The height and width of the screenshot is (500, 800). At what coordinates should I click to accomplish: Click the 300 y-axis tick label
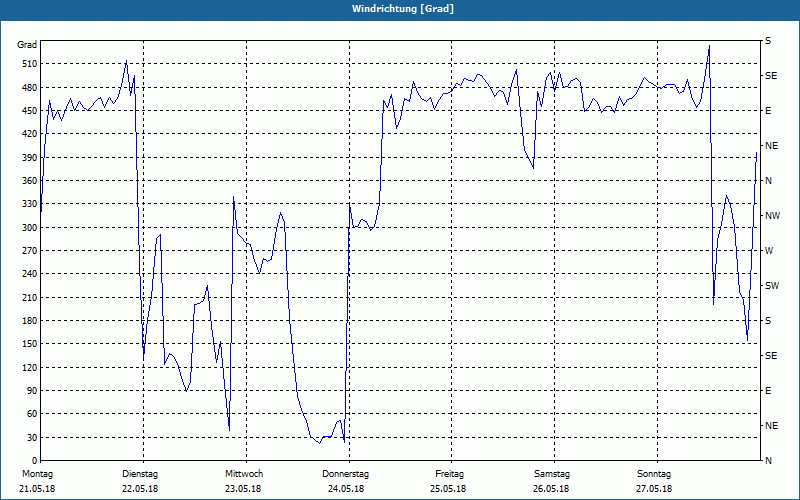click(x=30, y=227)
